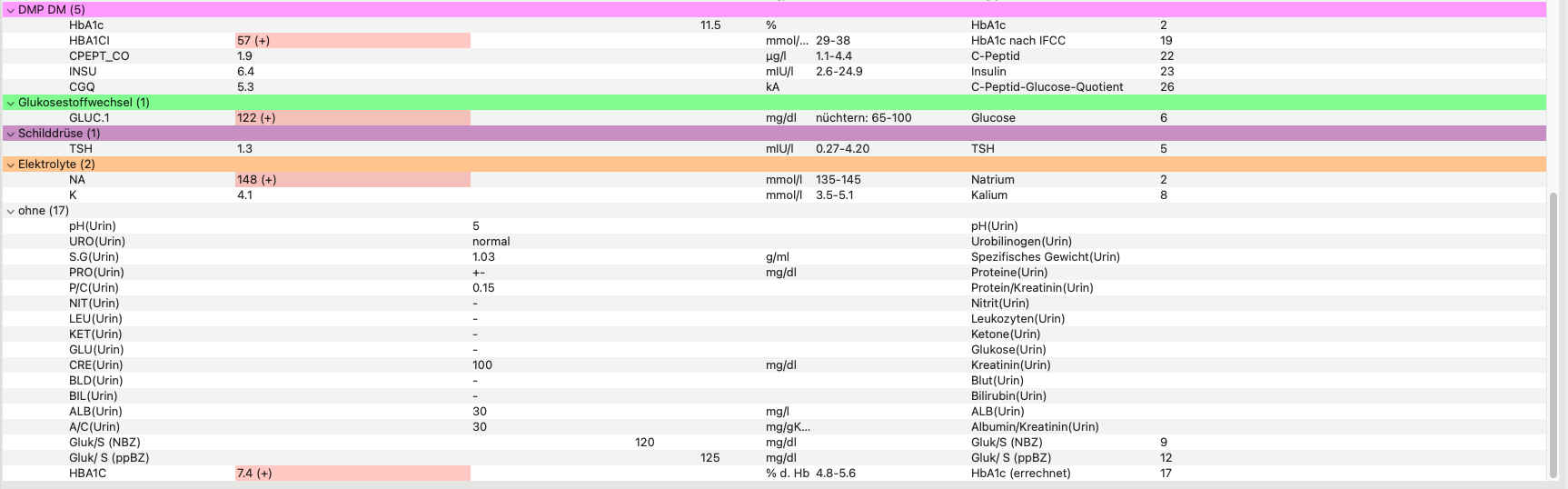Select the CGQ quotient row

click(x=773, y=87)
